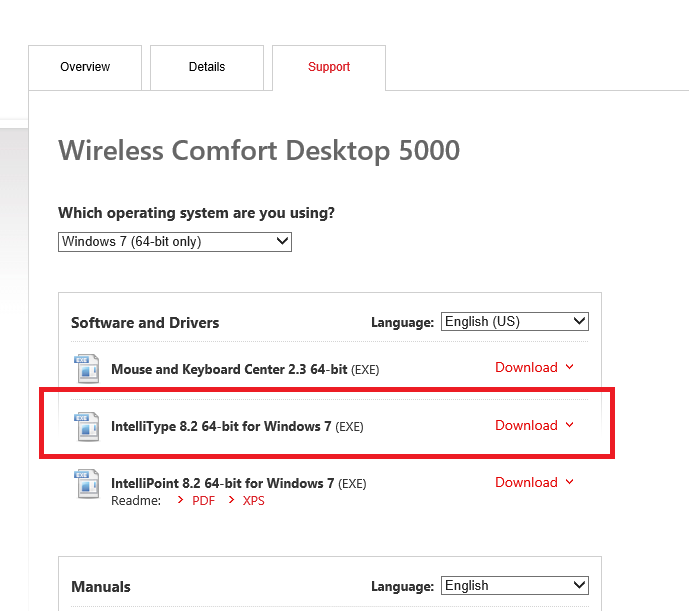Select the Support tab
The image size is (689, 611).
(x=329, y=67)
